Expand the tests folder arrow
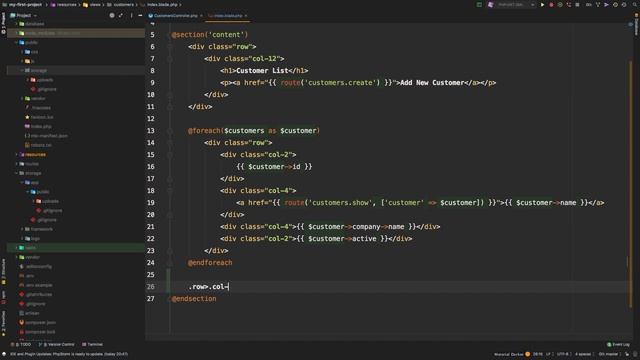The height and width of the screenshot is (360, 640). (17, 248)
